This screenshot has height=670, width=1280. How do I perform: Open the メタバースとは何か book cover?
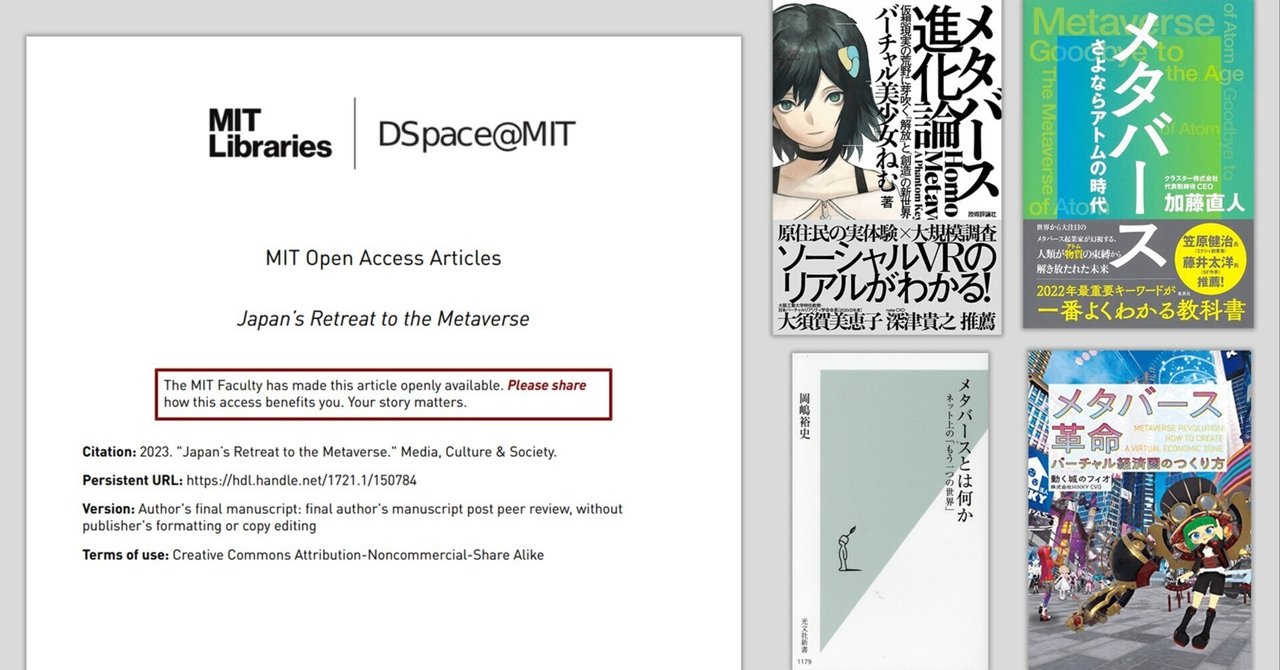coord(889,510)
